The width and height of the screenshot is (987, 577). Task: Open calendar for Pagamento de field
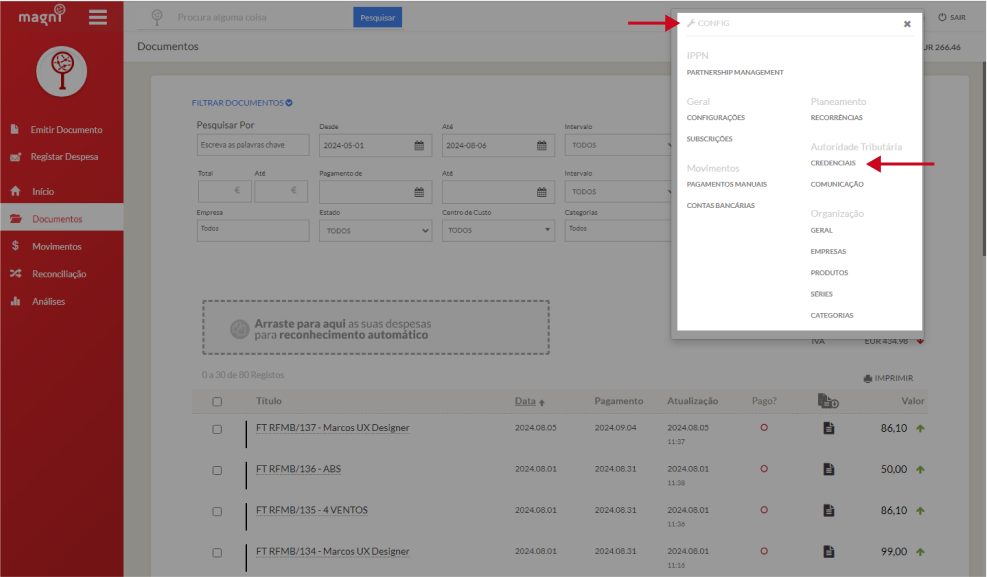[x=419, y=192]
